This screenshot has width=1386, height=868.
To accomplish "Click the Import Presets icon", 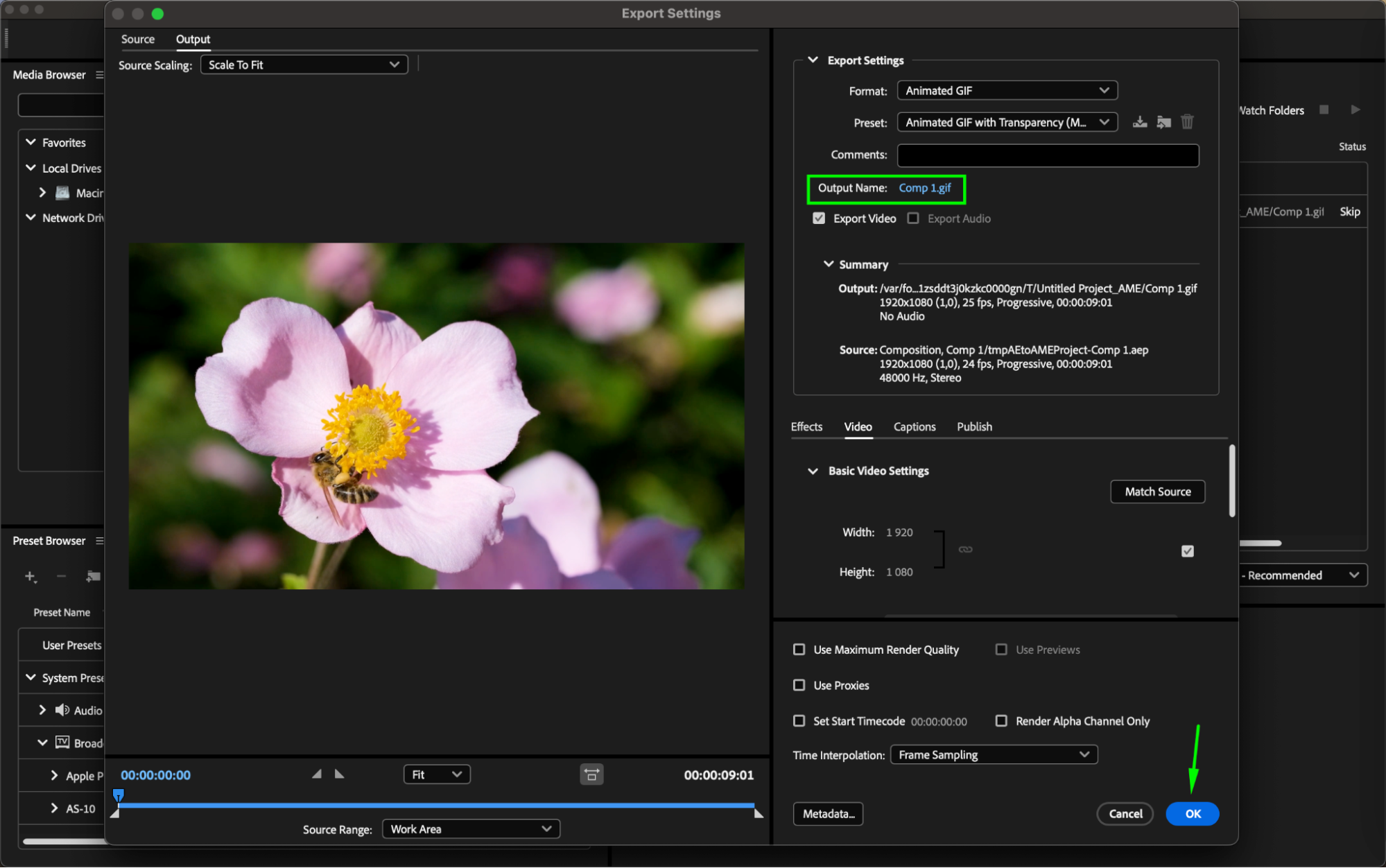I will pyautogui.click(x=1163, y=123).
